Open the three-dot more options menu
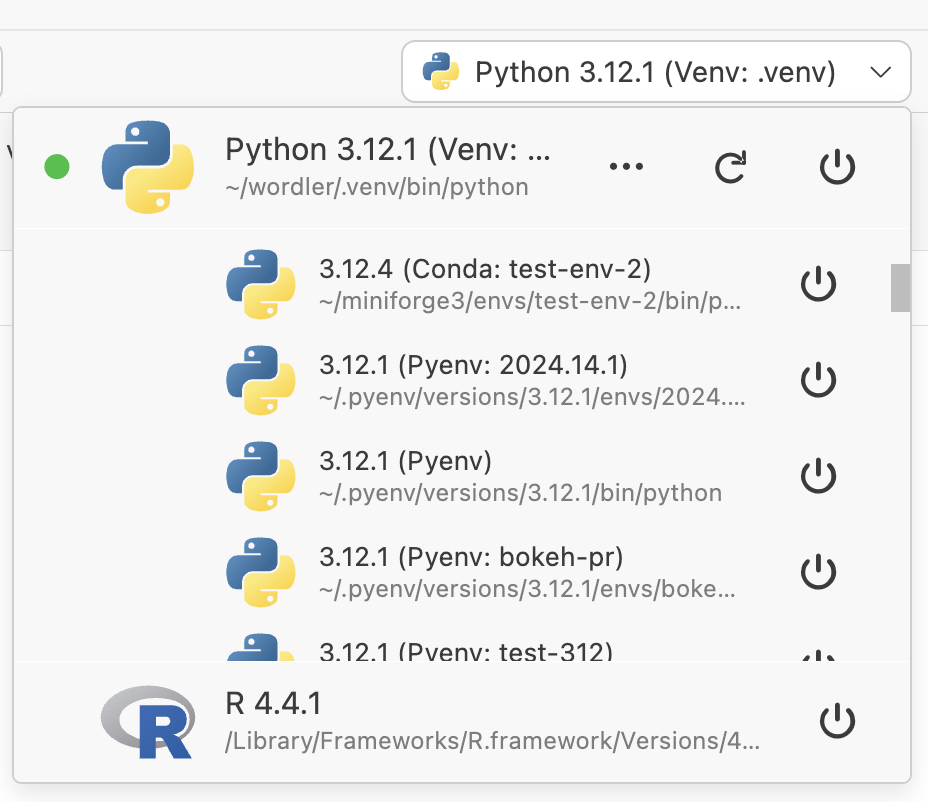This screenshot has height=802, width=928. [x=626, y=167]
